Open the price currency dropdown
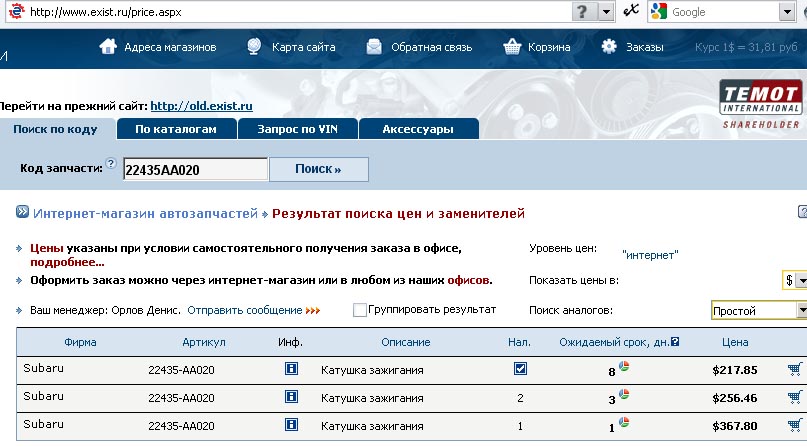This screenshot has height=447, width=807. (799, 281)
